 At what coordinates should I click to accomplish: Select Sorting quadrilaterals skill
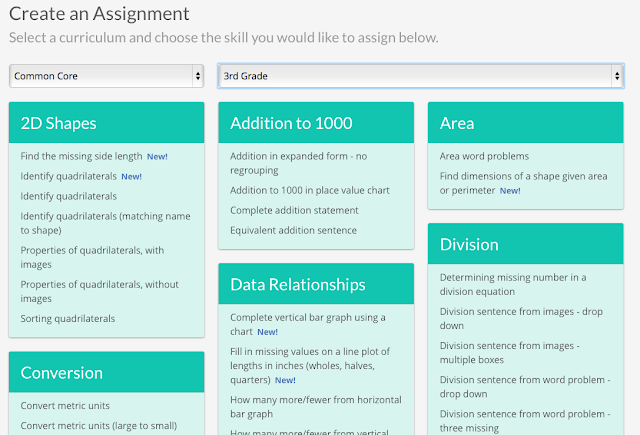coord(68,318)
